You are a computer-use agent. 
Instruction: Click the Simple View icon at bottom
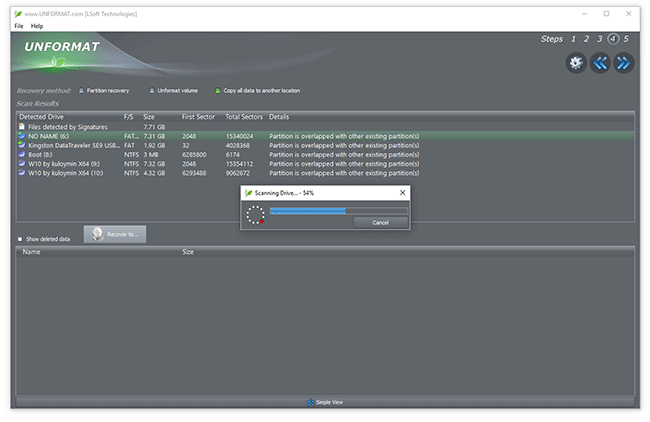click(x=310, y=402)
